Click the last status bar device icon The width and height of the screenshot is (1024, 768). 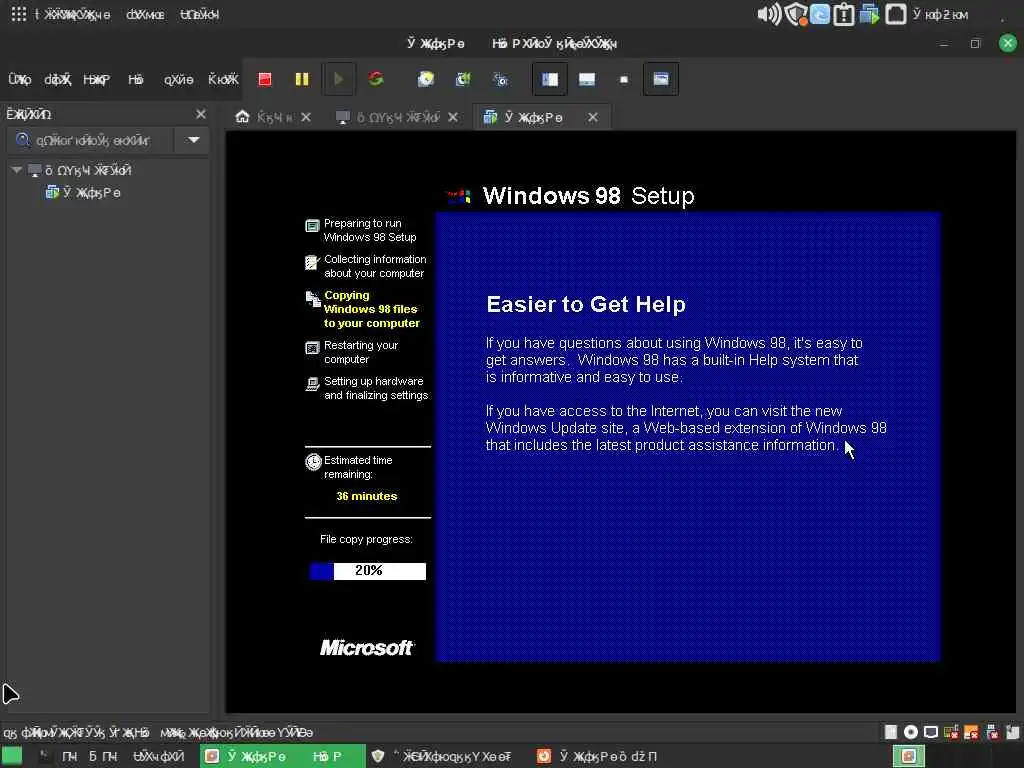[x=1012, y=732]
